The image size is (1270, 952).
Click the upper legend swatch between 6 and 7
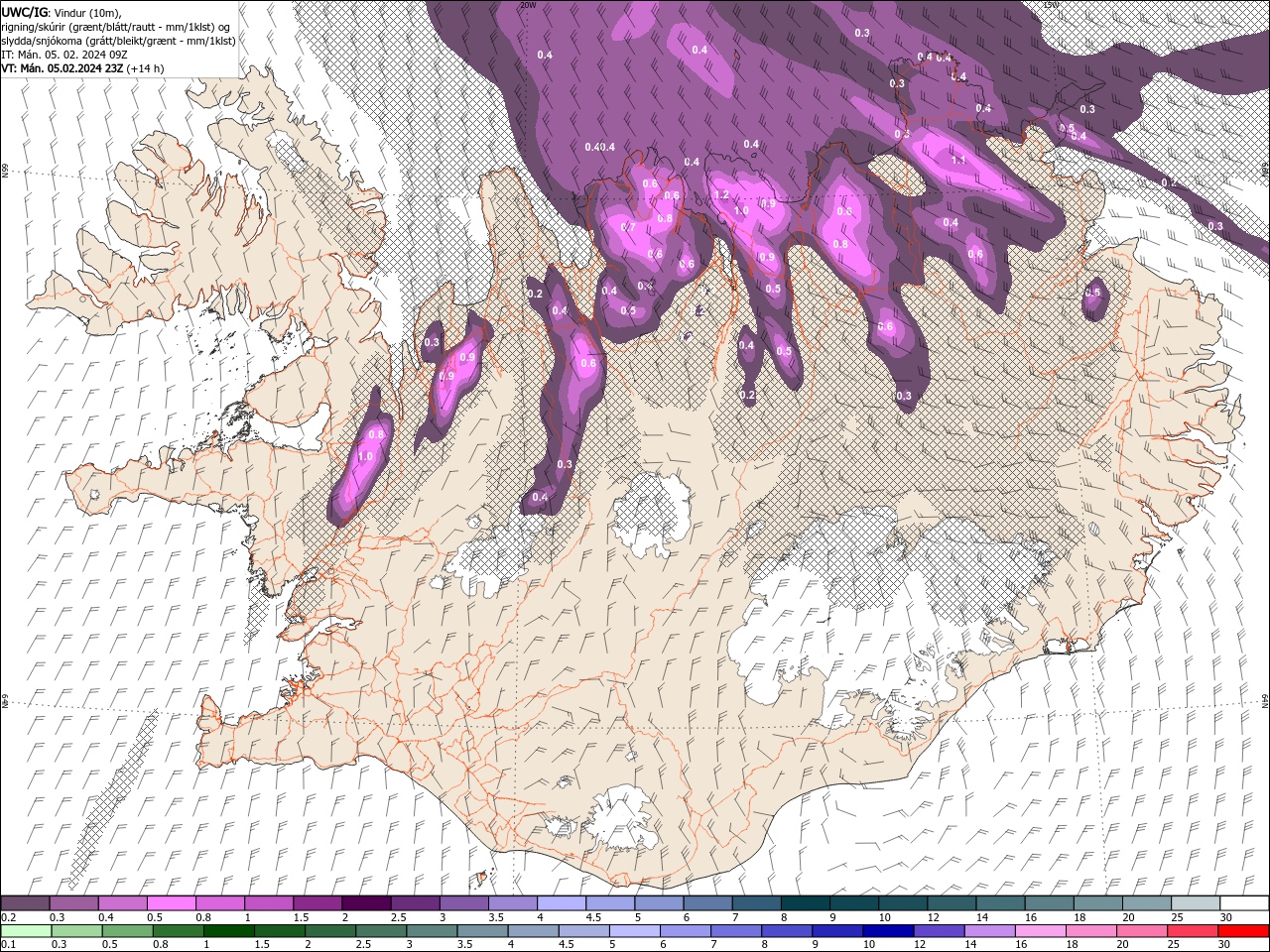coord(706,903)
